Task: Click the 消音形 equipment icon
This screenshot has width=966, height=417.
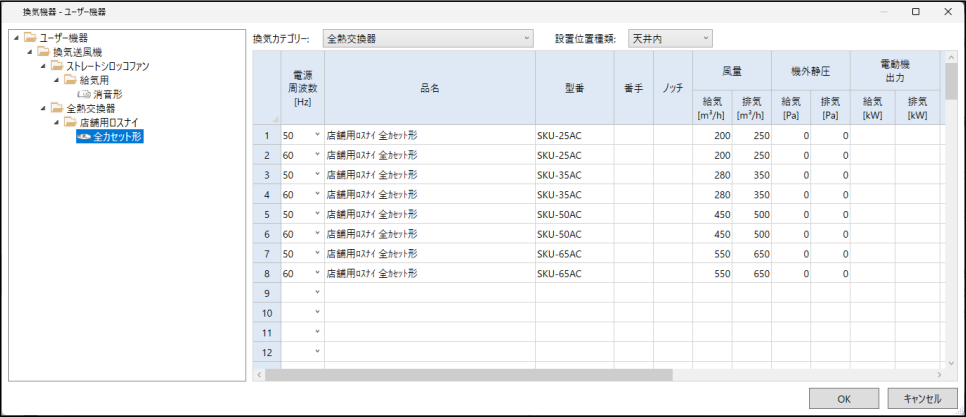Action: point(84,93)
